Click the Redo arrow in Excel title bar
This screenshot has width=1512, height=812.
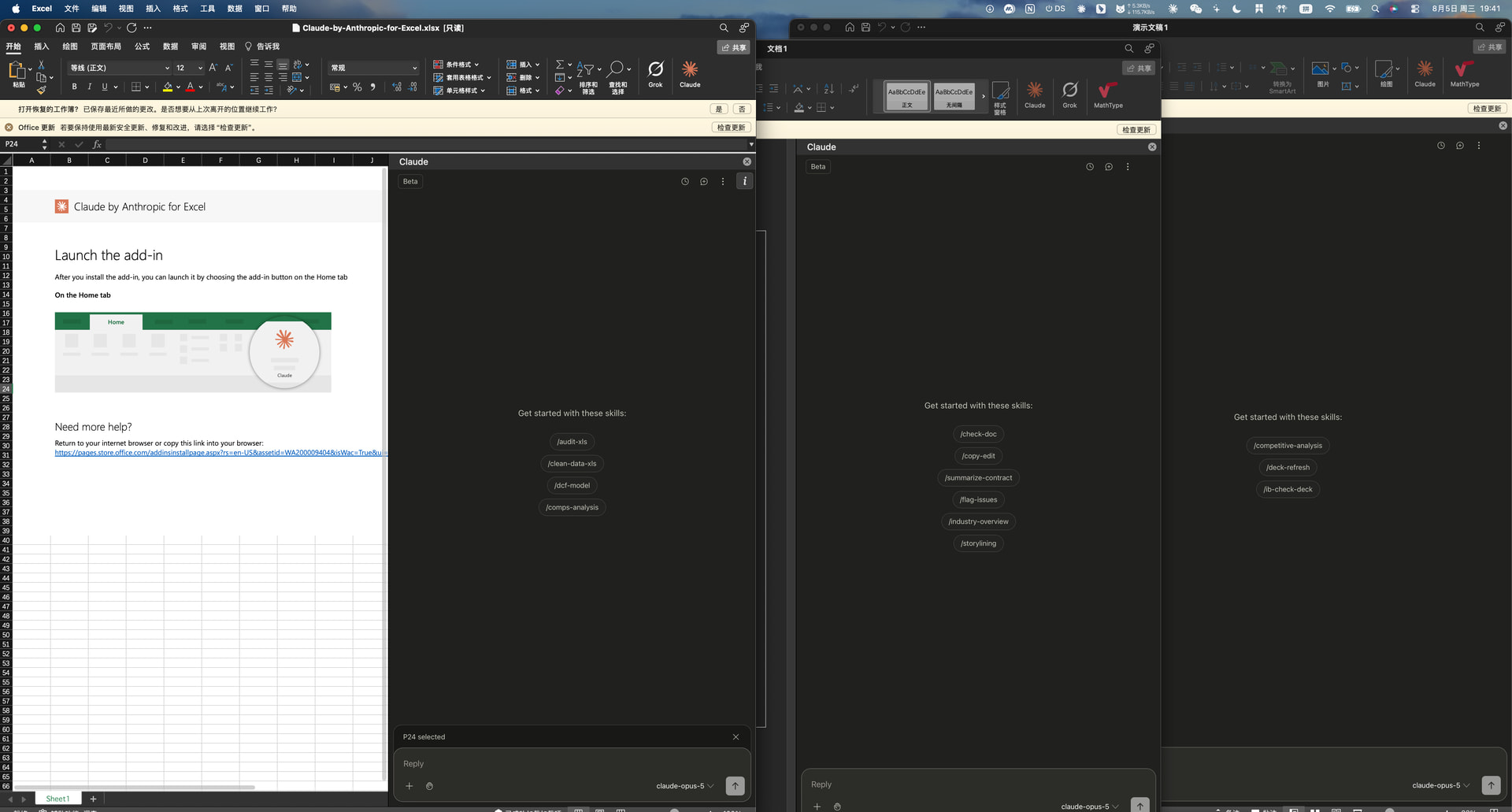click(x=132, y=28)
